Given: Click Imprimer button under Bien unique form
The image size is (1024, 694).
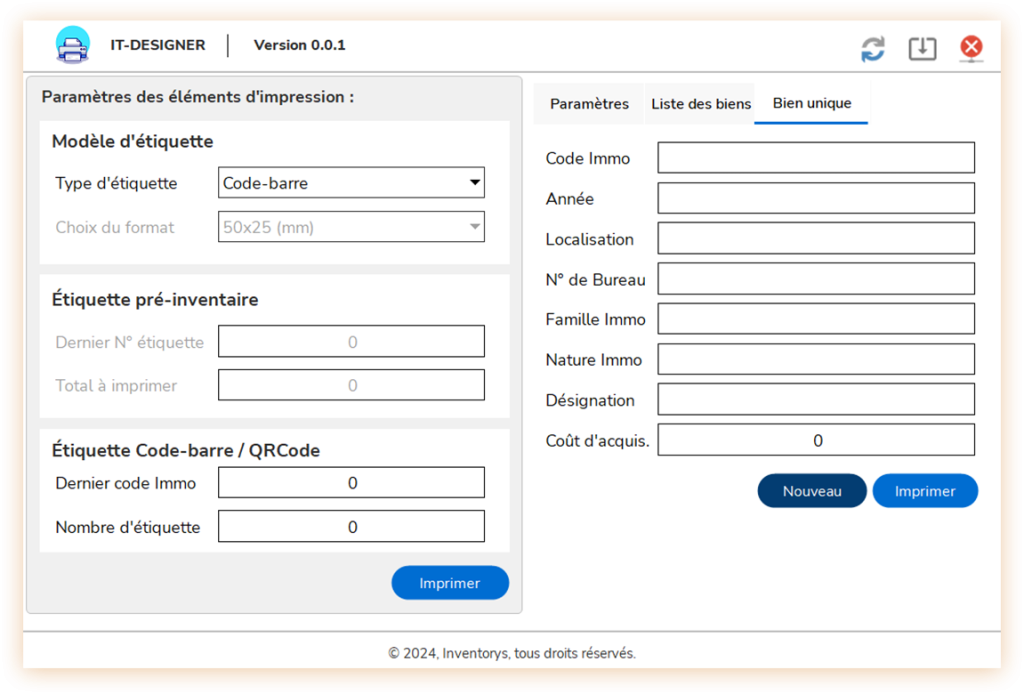Looking at the screenshot, I should (925, 491).
